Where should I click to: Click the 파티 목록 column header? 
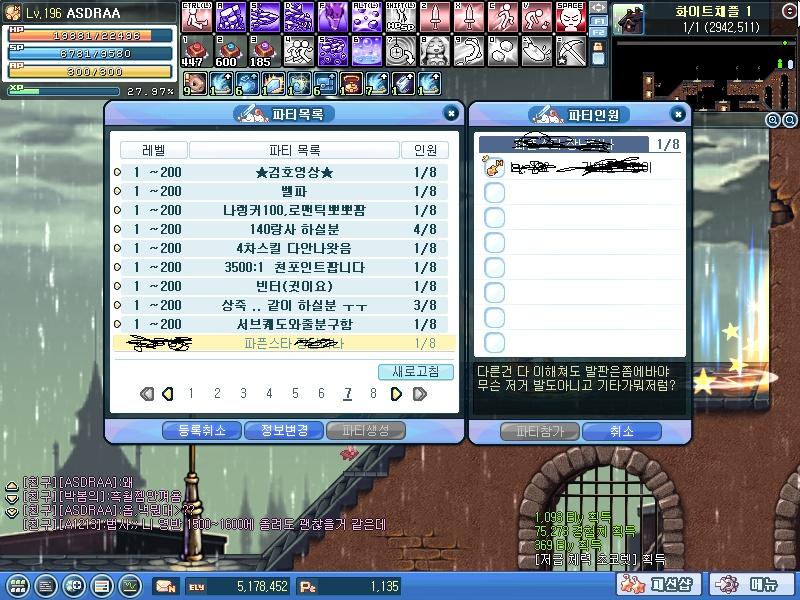[x=294, y=150]
